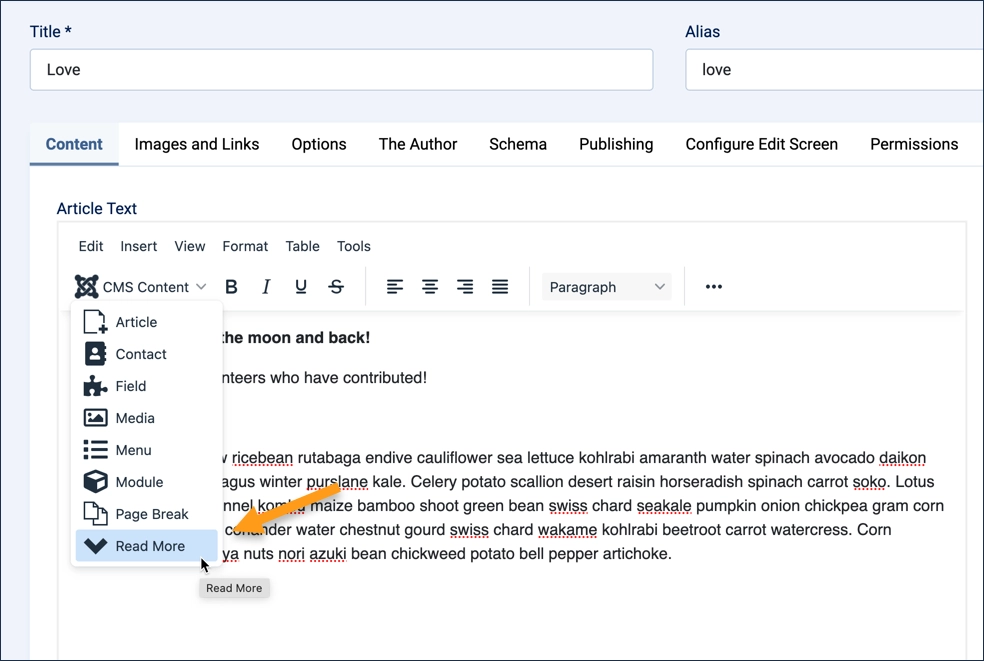The width and height of the screenshot is (984, 661).
Task: Toggle bold formatting
Action: pos(231,286)
